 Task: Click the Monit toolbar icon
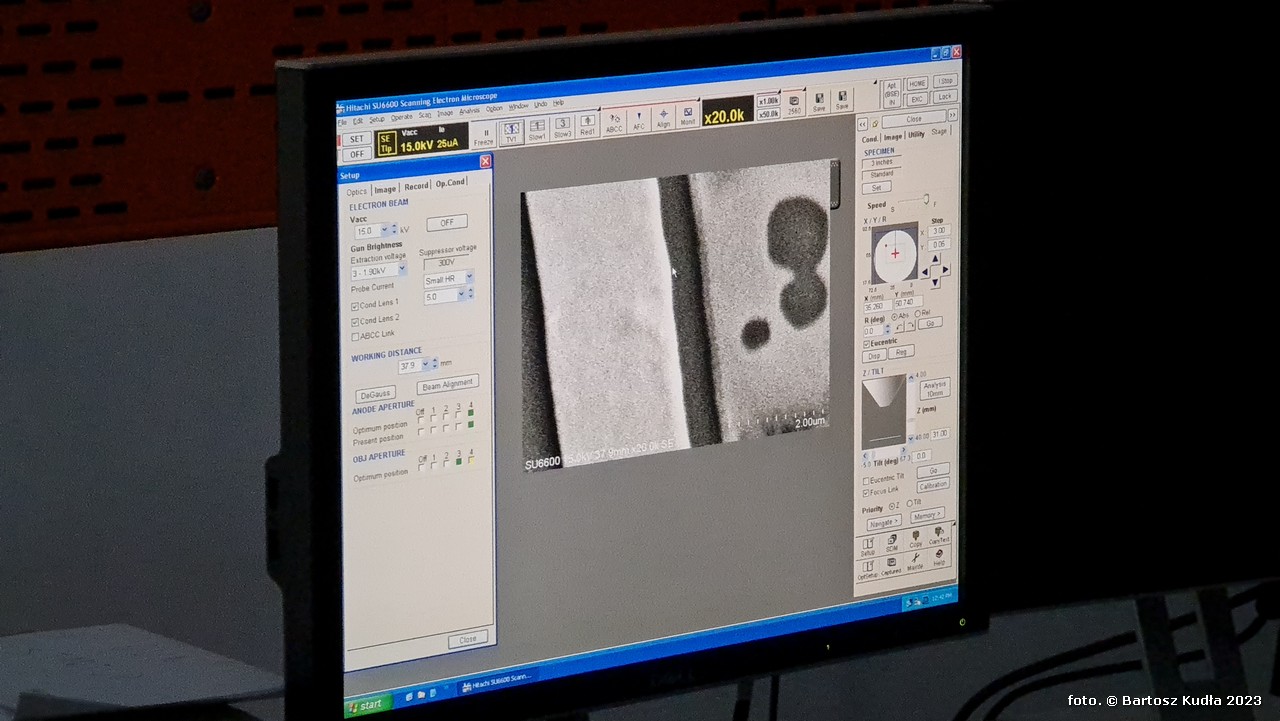(x=687, y=114)
